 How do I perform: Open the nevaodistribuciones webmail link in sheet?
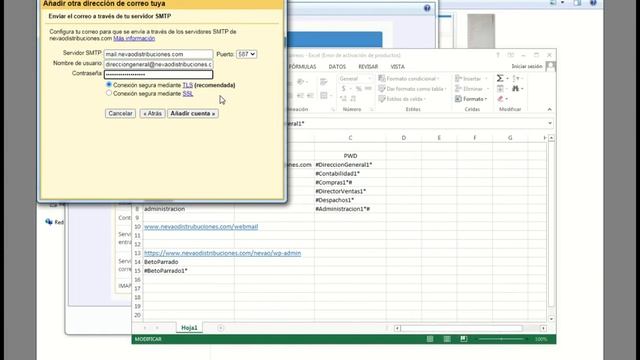[201, 227]
